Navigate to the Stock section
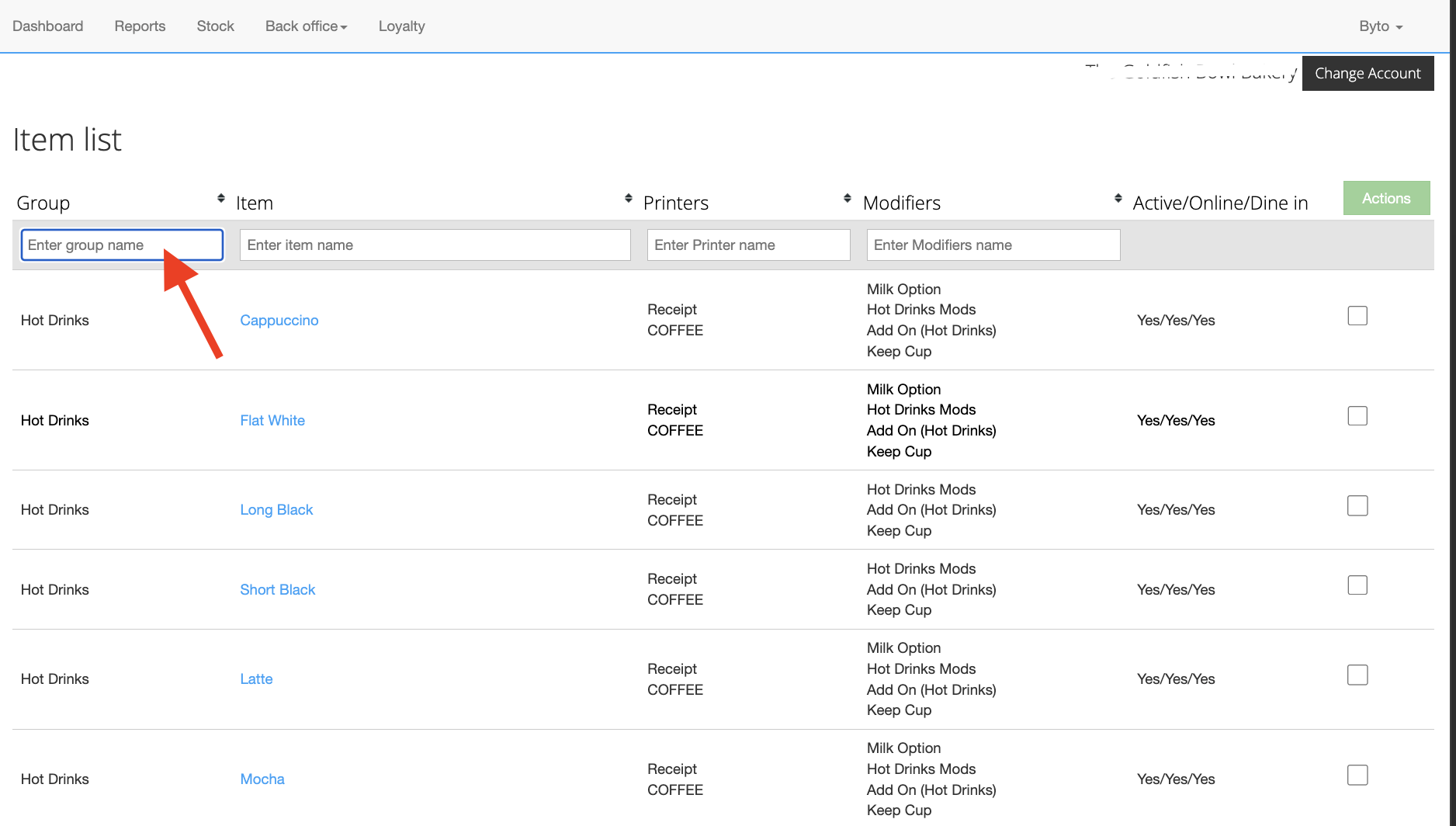Screen dimensions: 1456x826 pyautogui.click(x=215, y=26)
